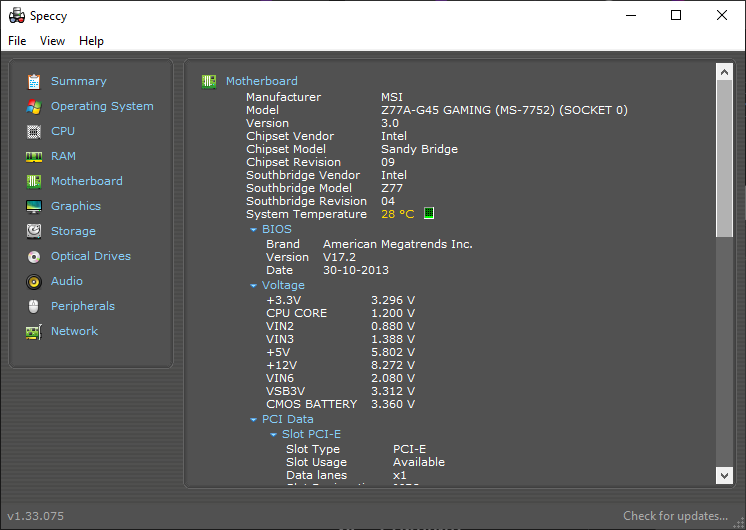Collapse the Slot PCI-E subsection arrow
The height and width of the screenshot is (530, 746).
[273, 435]
